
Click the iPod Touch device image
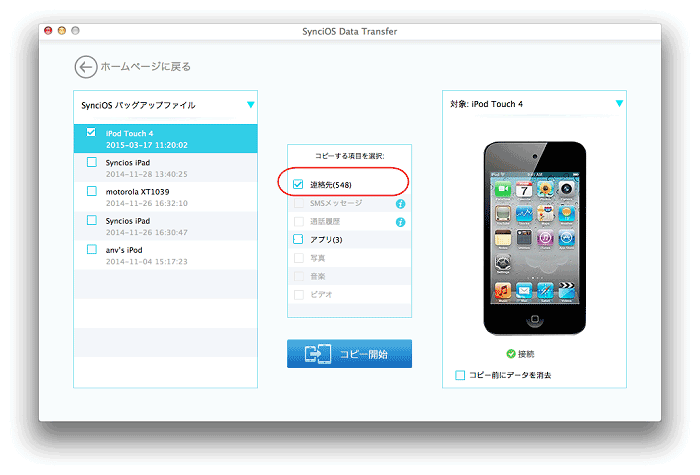click(534, 238)
